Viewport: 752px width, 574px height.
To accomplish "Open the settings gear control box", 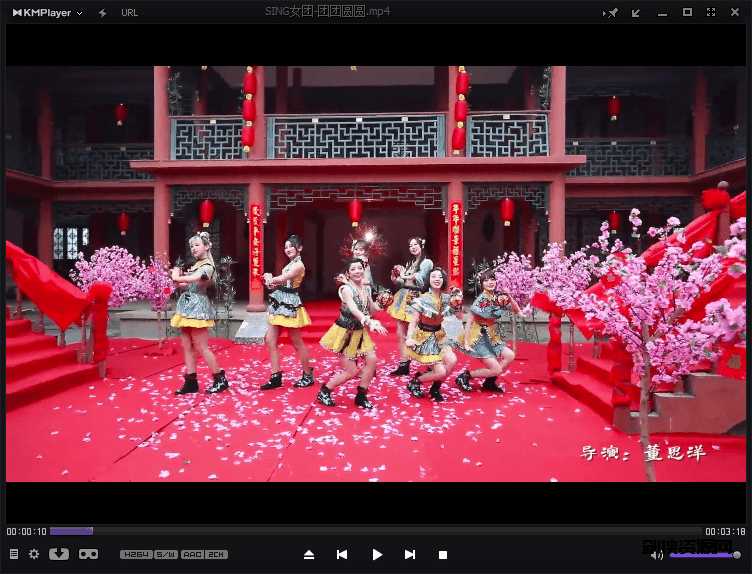I will click(x=34, y=554).
